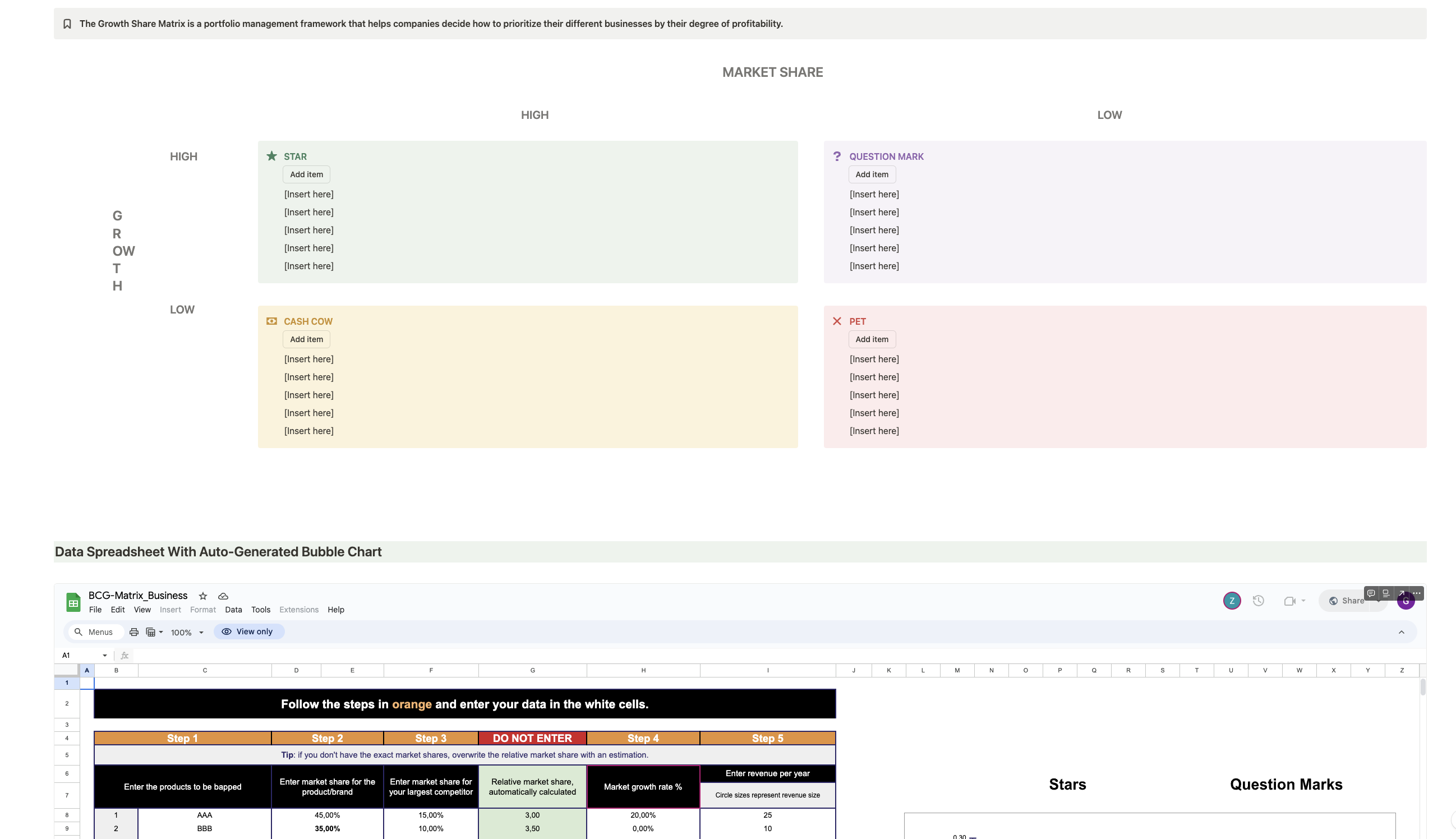
Task: Open embed comment bubble icon
Action: pyautogui.click(x=1371, y=593)
